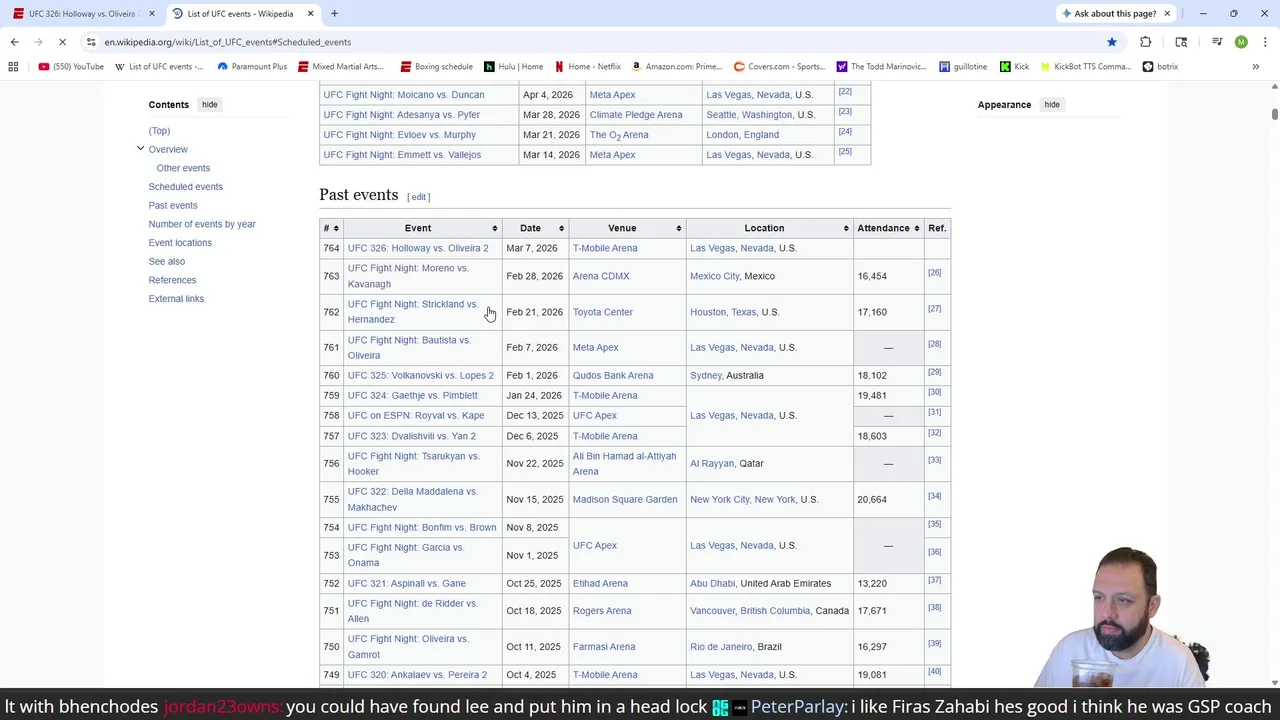Edit the Past events section
This screenshot has height=720, width=1280.
pos(419,197)
